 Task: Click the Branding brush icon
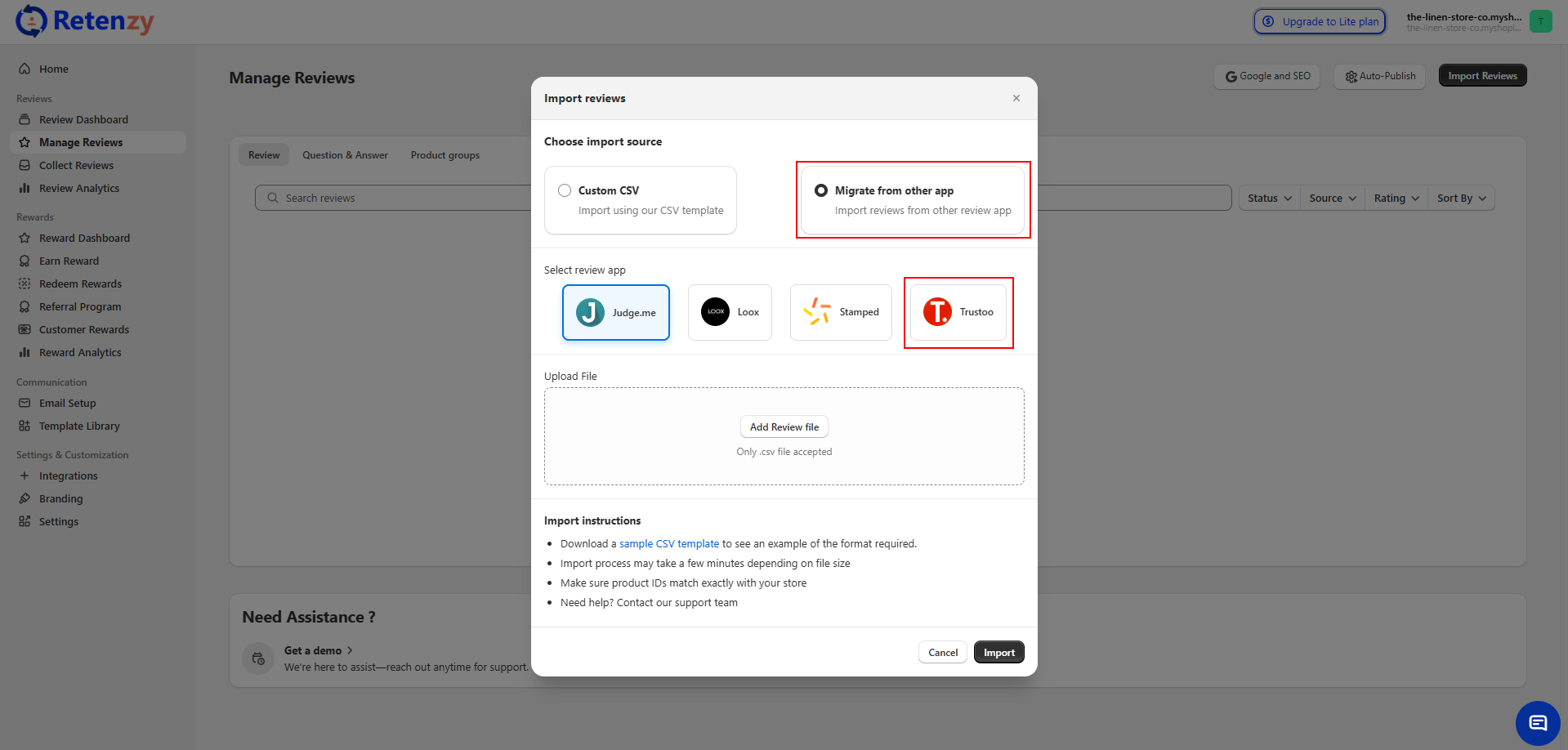25,498
